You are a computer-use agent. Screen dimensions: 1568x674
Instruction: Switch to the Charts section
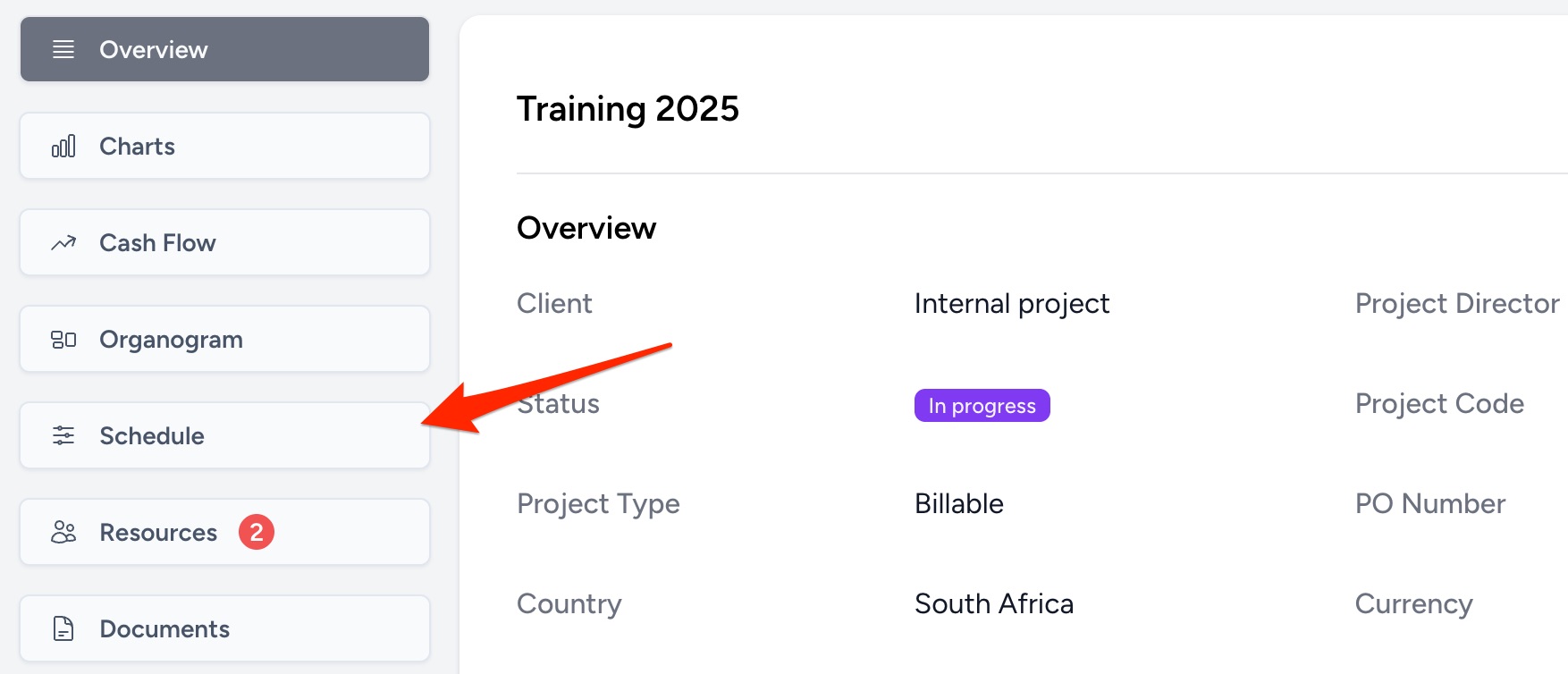[224, 146]
